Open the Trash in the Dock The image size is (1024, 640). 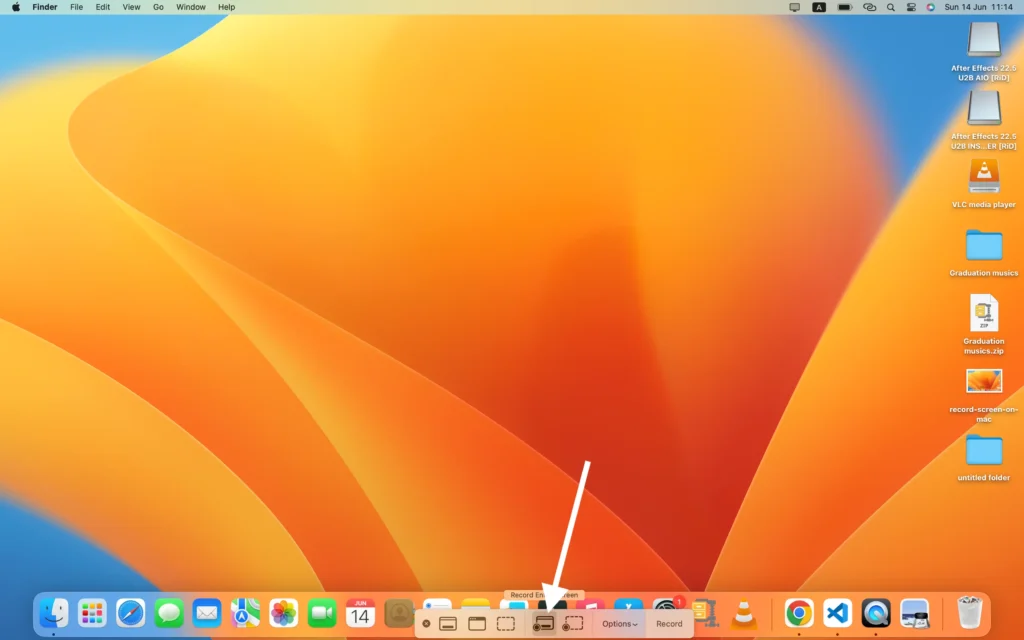tap(969, 613)
